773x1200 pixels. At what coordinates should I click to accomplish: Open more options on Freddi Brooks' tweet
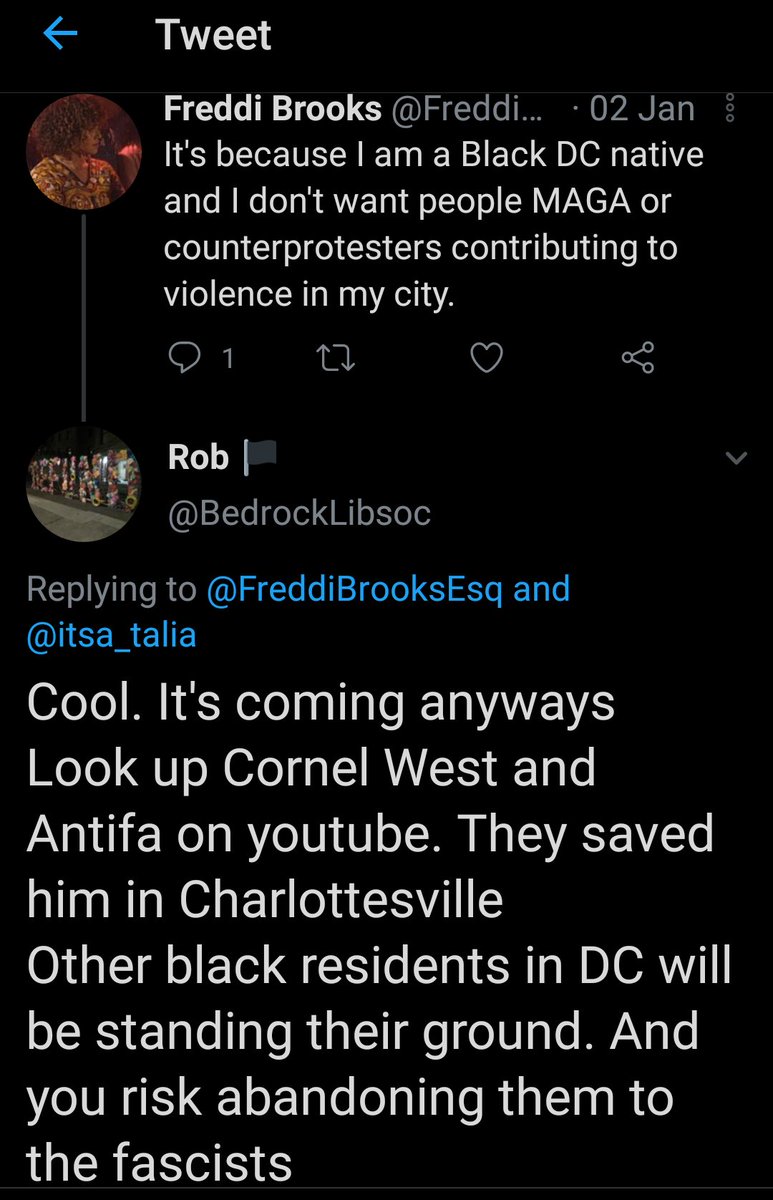click(729, 109)
